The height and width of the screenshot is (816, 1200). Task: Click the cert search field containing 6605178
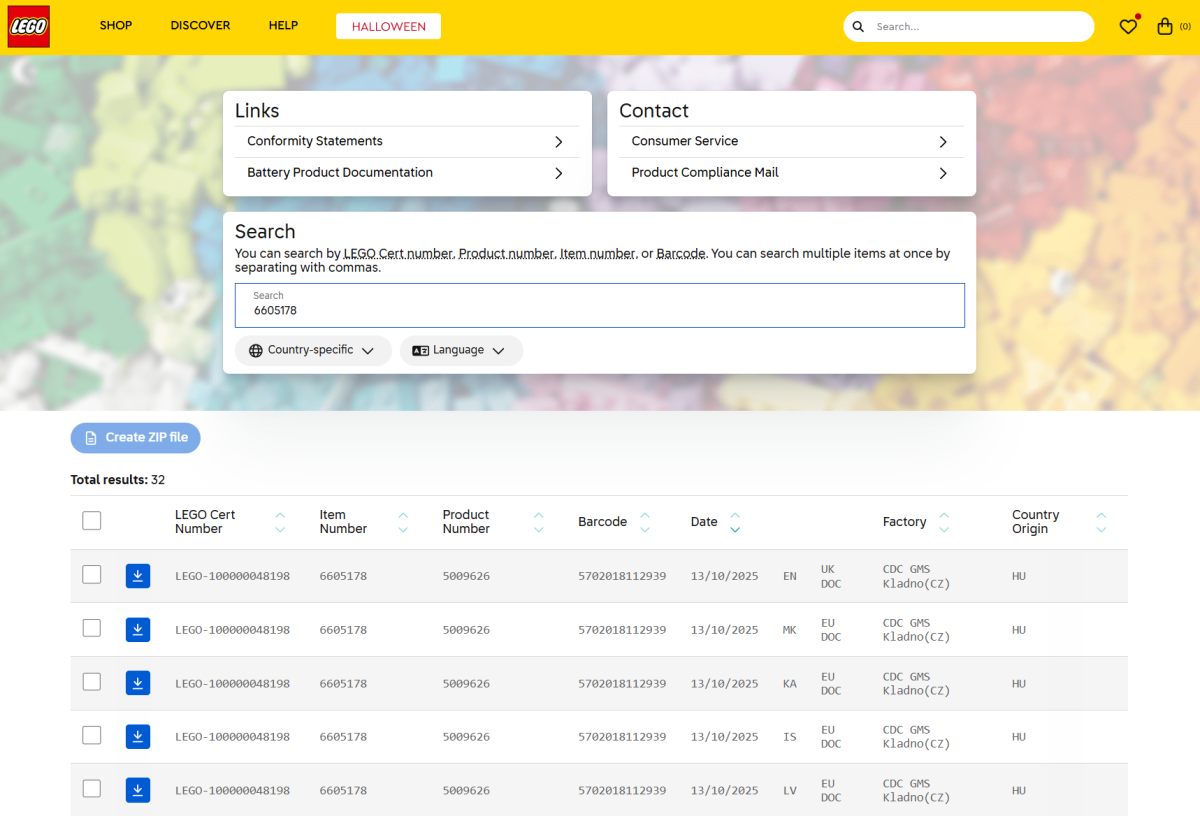[600, 305]
